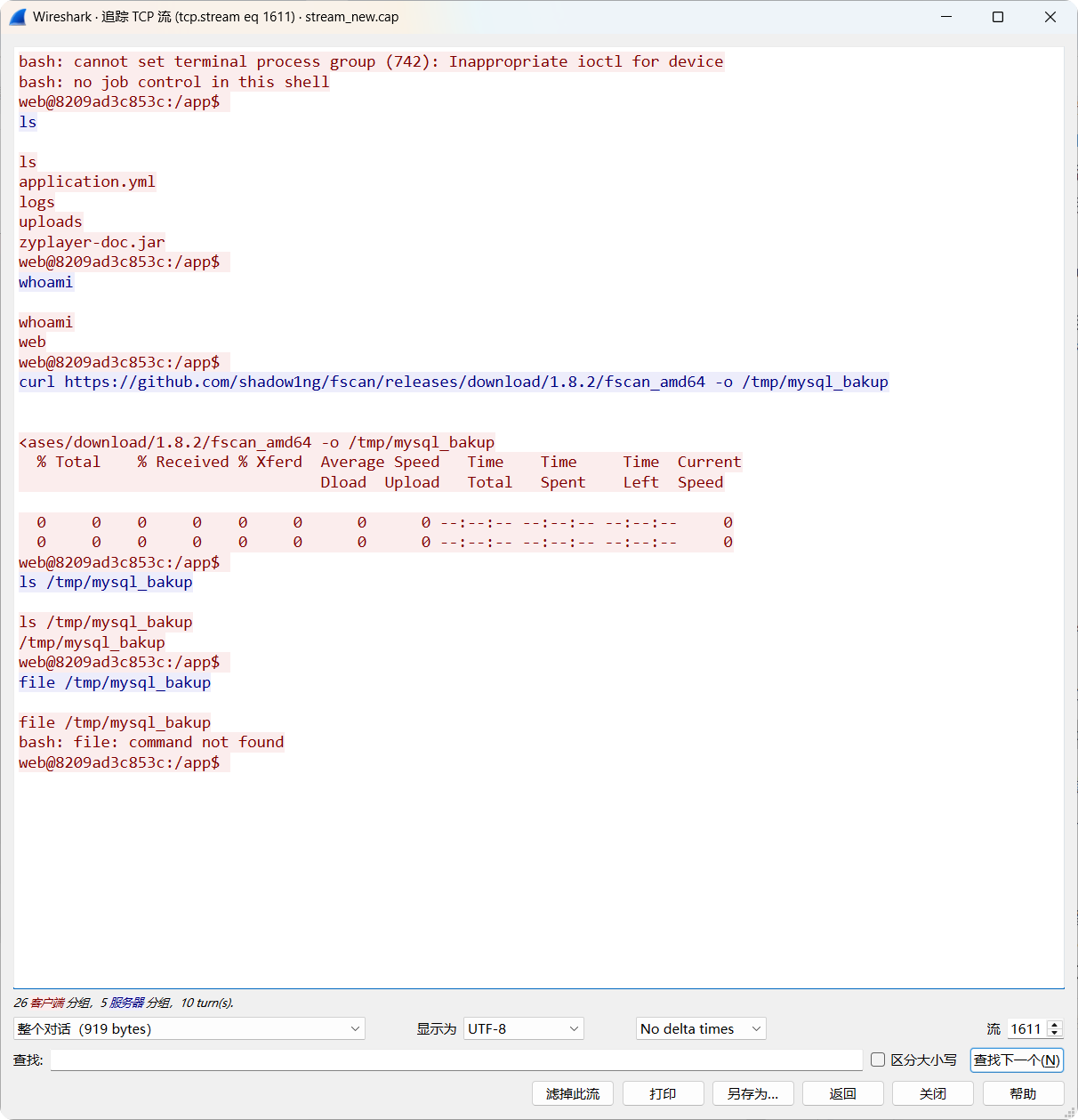
Task: Click 滤掉此流 to filter out this stream
Action: 572,1093
